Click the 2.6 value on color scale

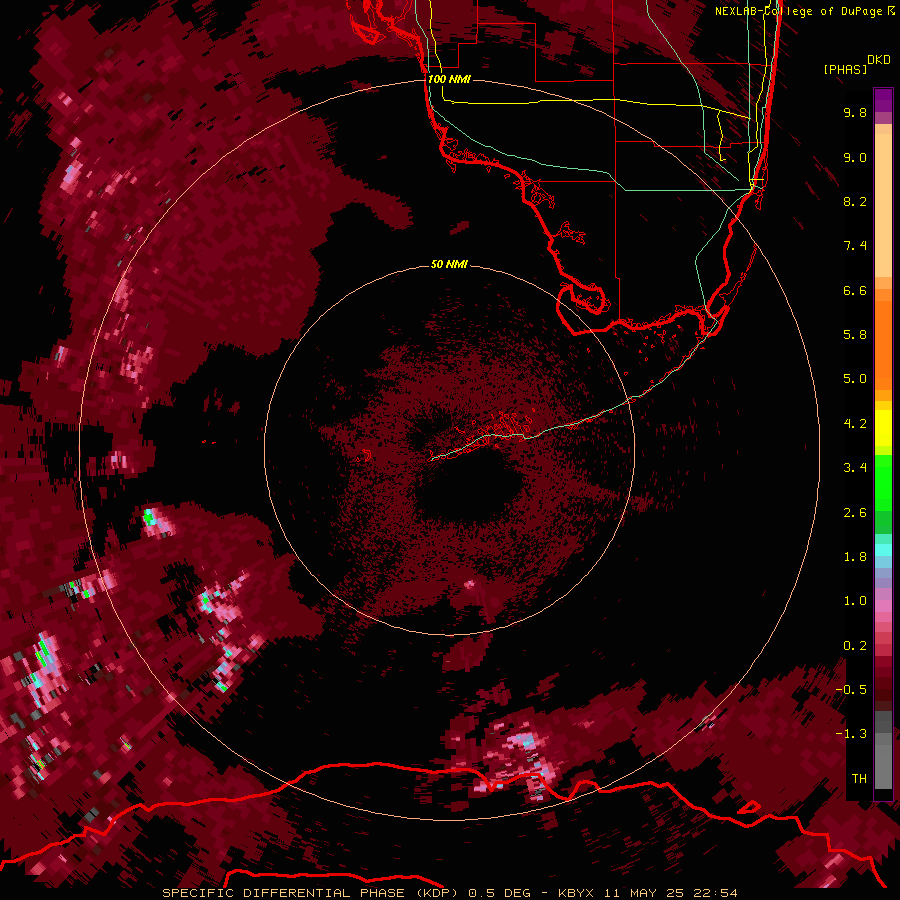(855, 513)
